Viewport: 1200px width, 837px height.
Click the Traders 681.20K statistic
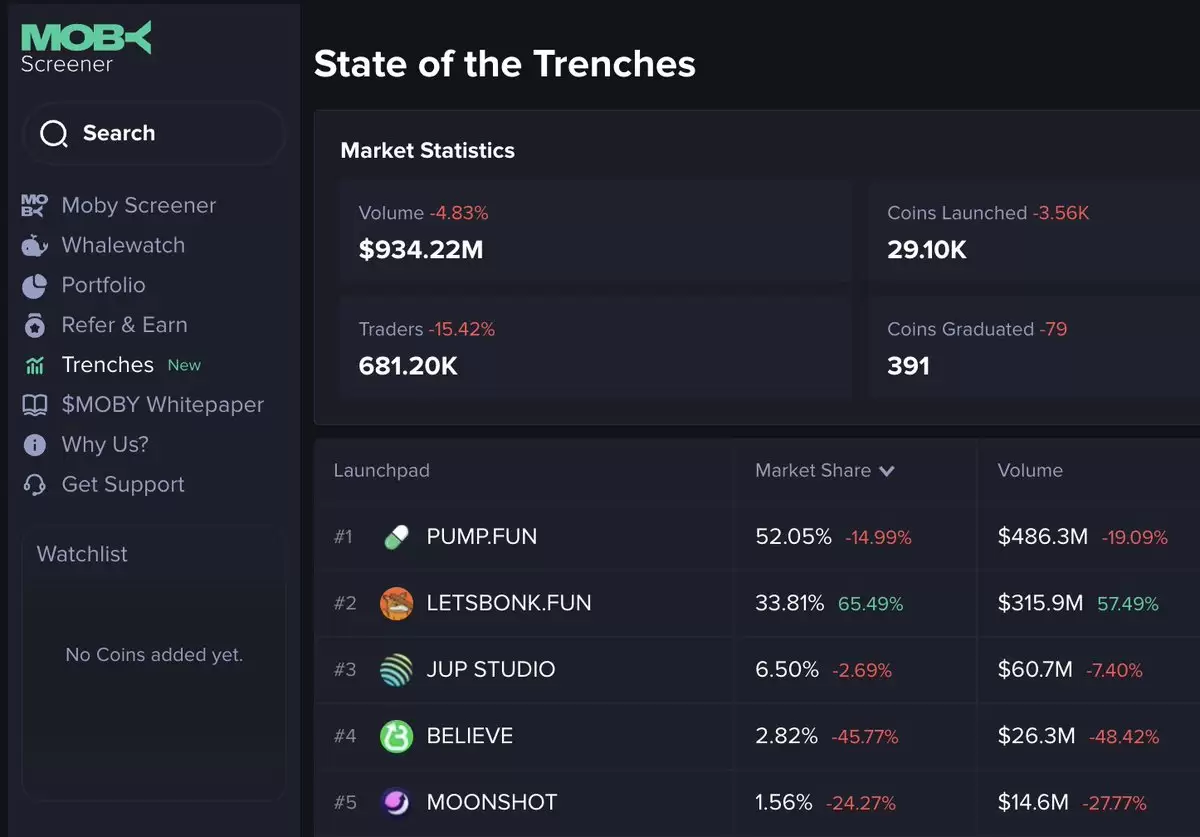[x=408, y=366]
